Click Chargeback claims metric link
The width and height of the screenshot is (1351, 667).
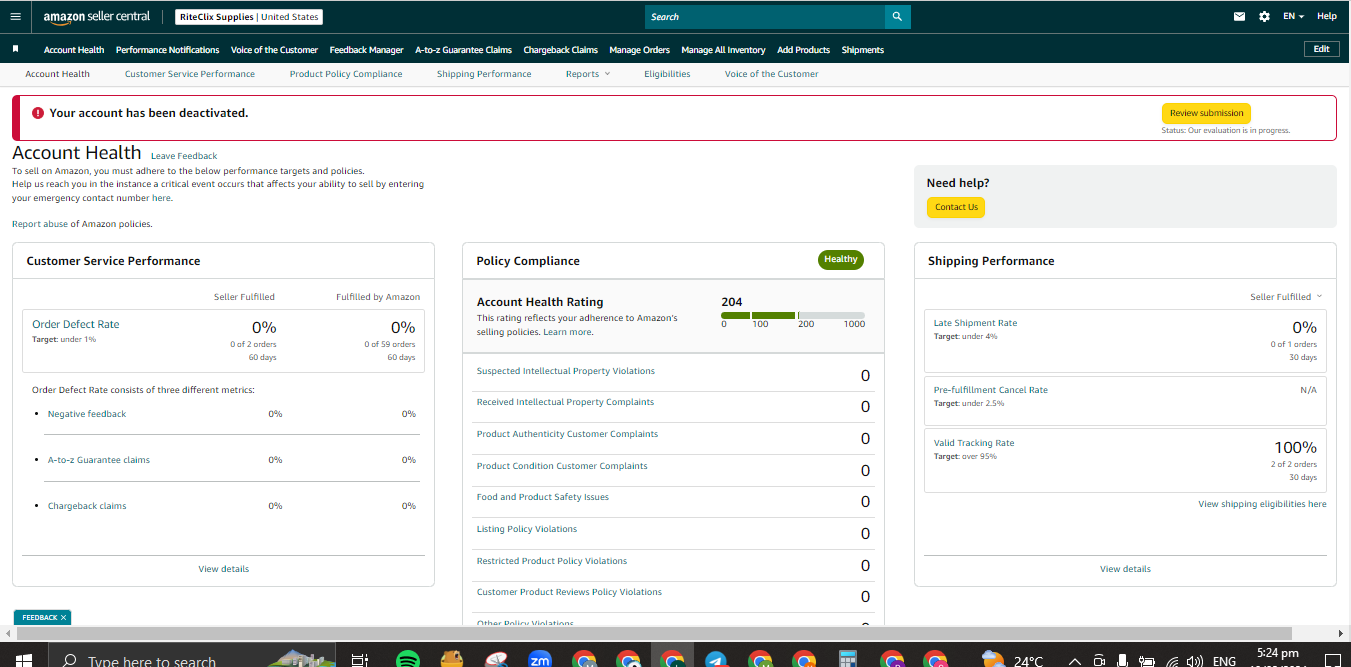tap(87, 506)
